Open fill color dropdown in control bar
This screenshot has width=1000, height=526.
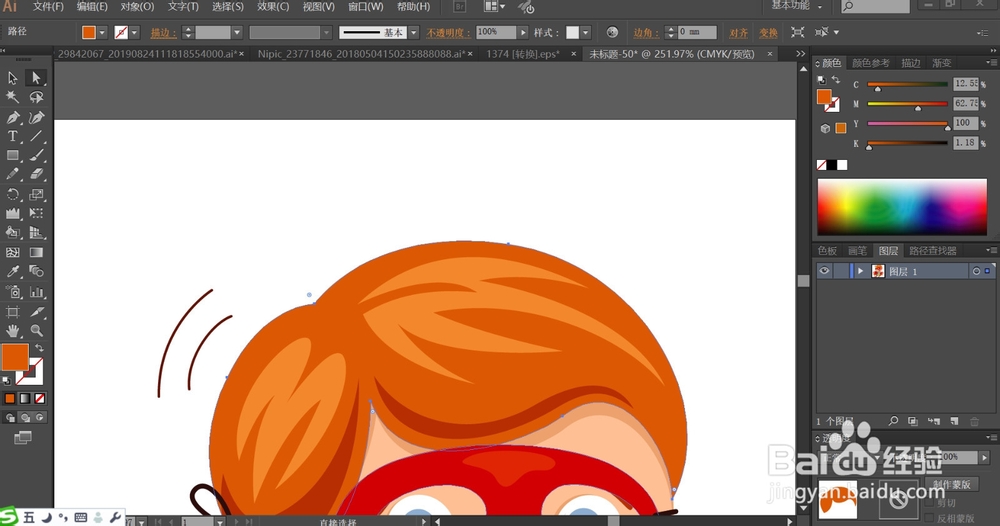(102, 32)
